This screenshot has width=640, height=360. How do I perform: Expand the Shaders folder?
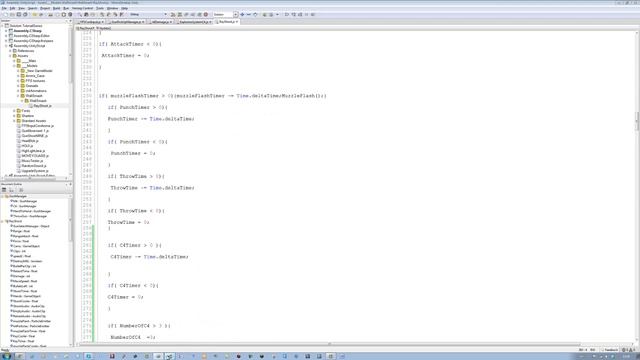(x=14, y=116)
